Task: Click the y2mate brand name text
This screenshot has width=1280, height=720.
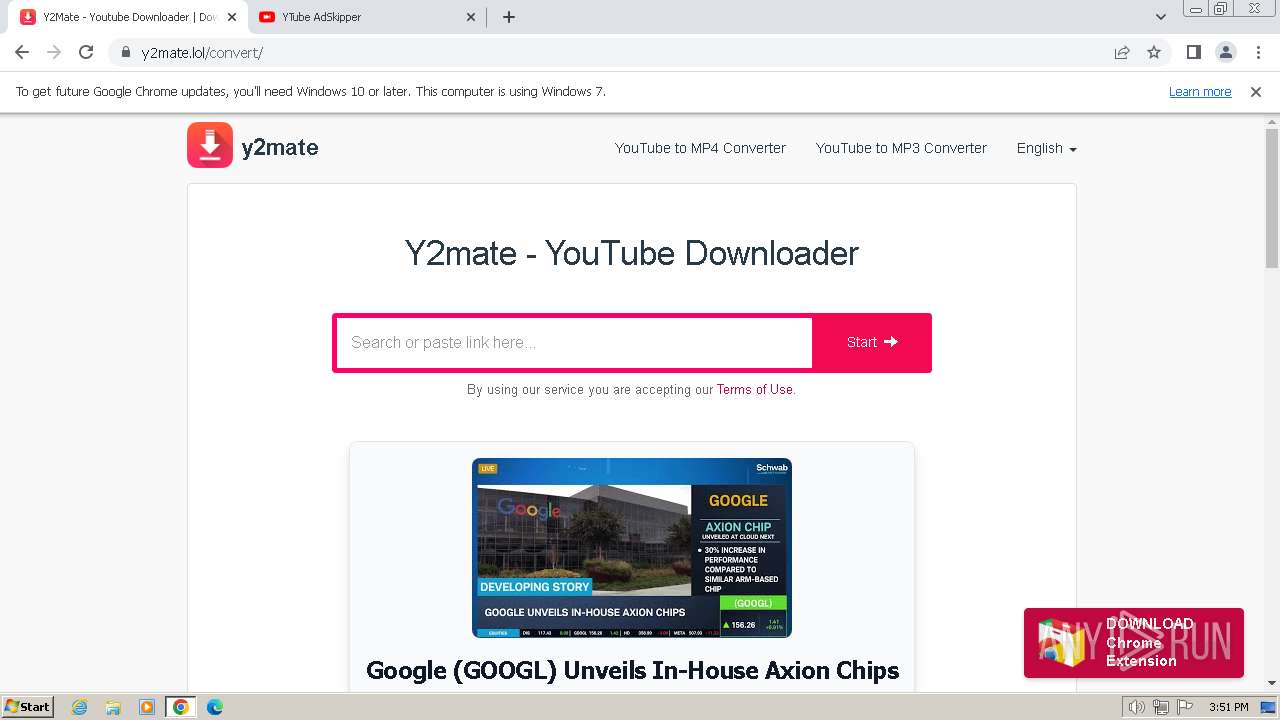Action: coord(280,147)
